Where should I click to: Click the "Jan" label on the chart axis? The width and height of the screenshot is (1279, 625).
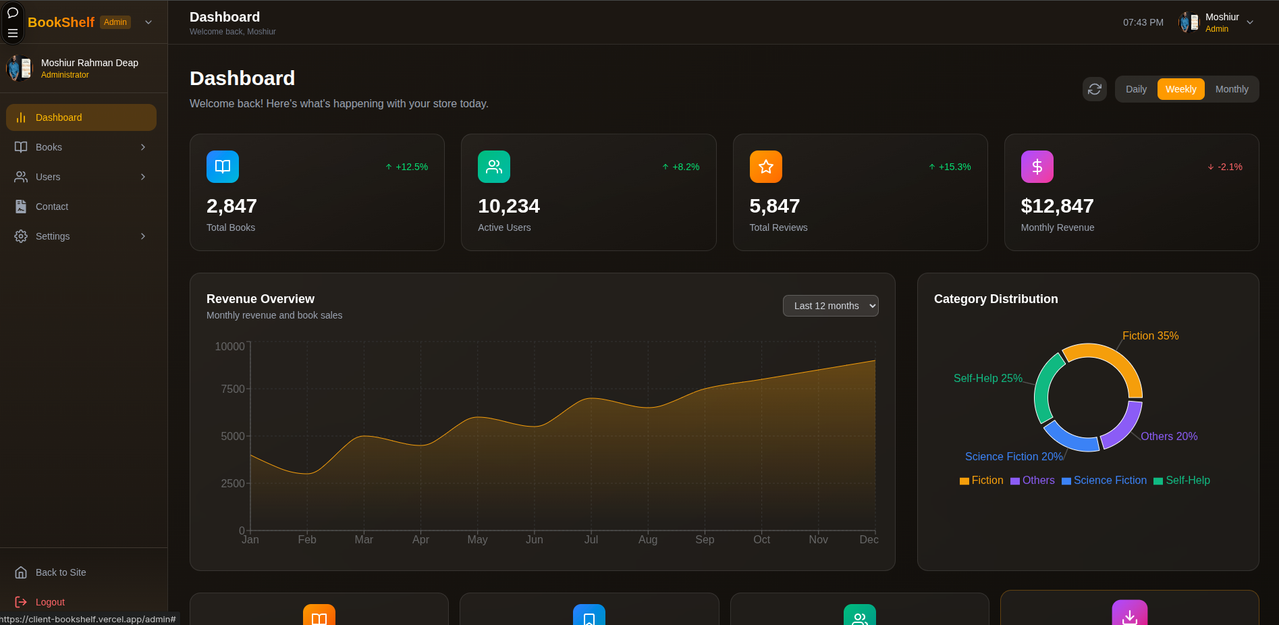[250, 540]
